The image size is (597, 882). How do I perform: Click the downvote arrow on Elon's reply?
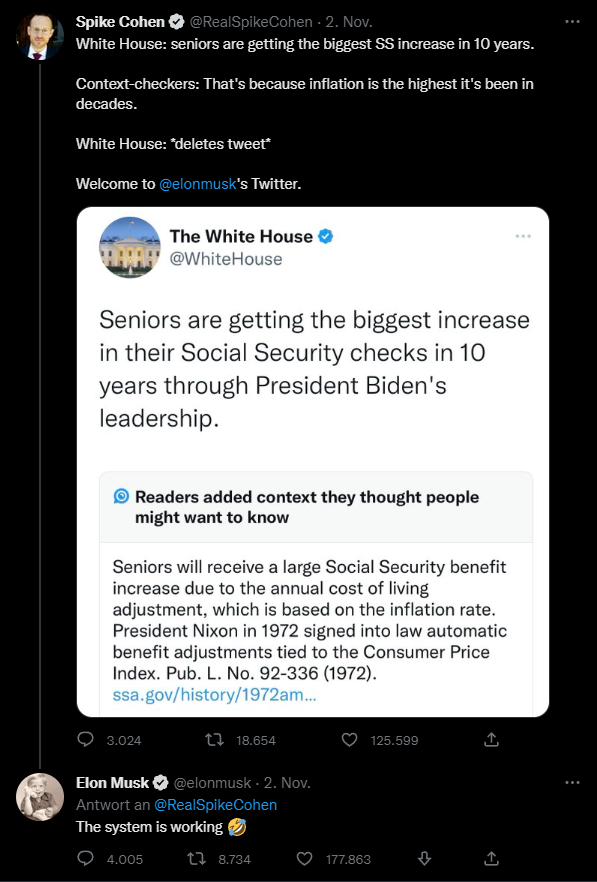tap(425, 858)
